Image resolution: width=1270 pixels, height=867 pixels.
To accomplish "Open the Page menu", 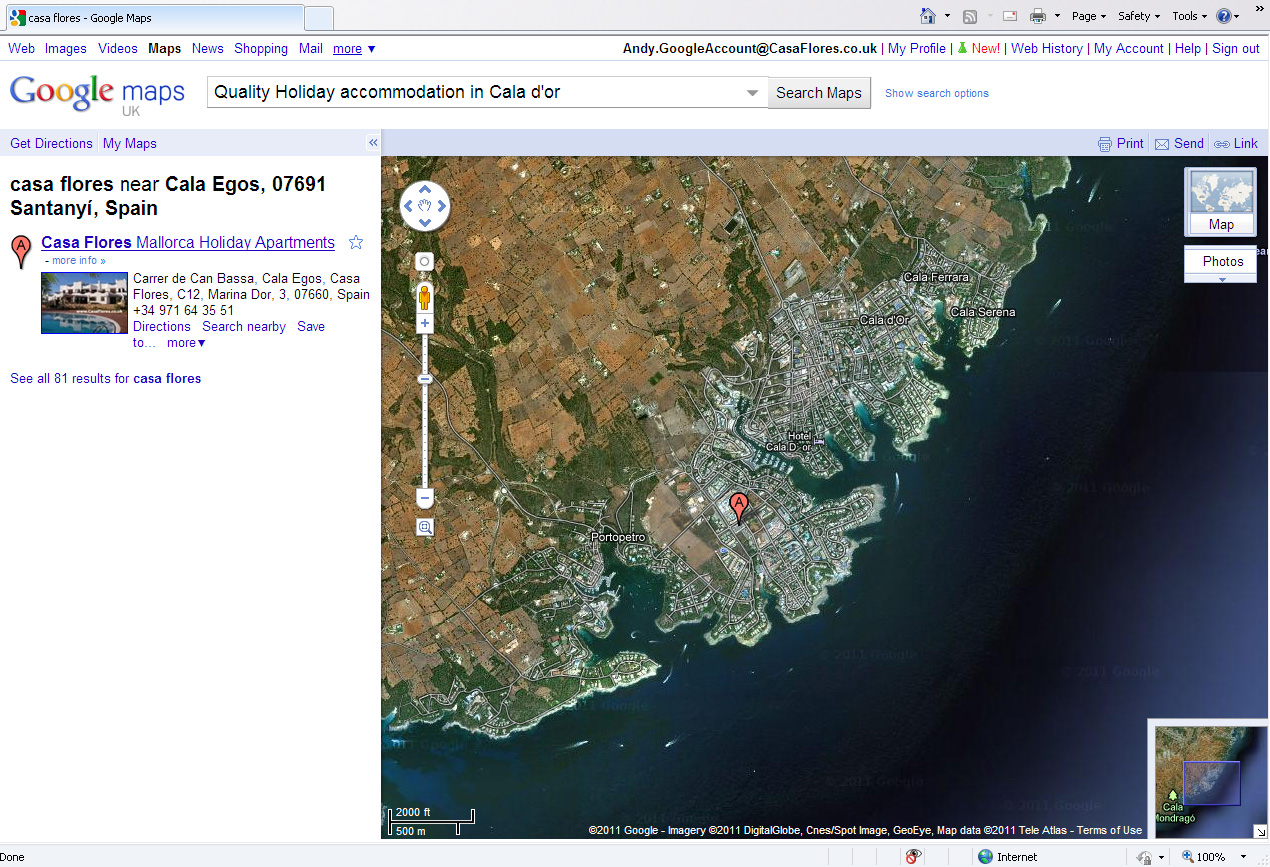I will [x=1089, y=16].
